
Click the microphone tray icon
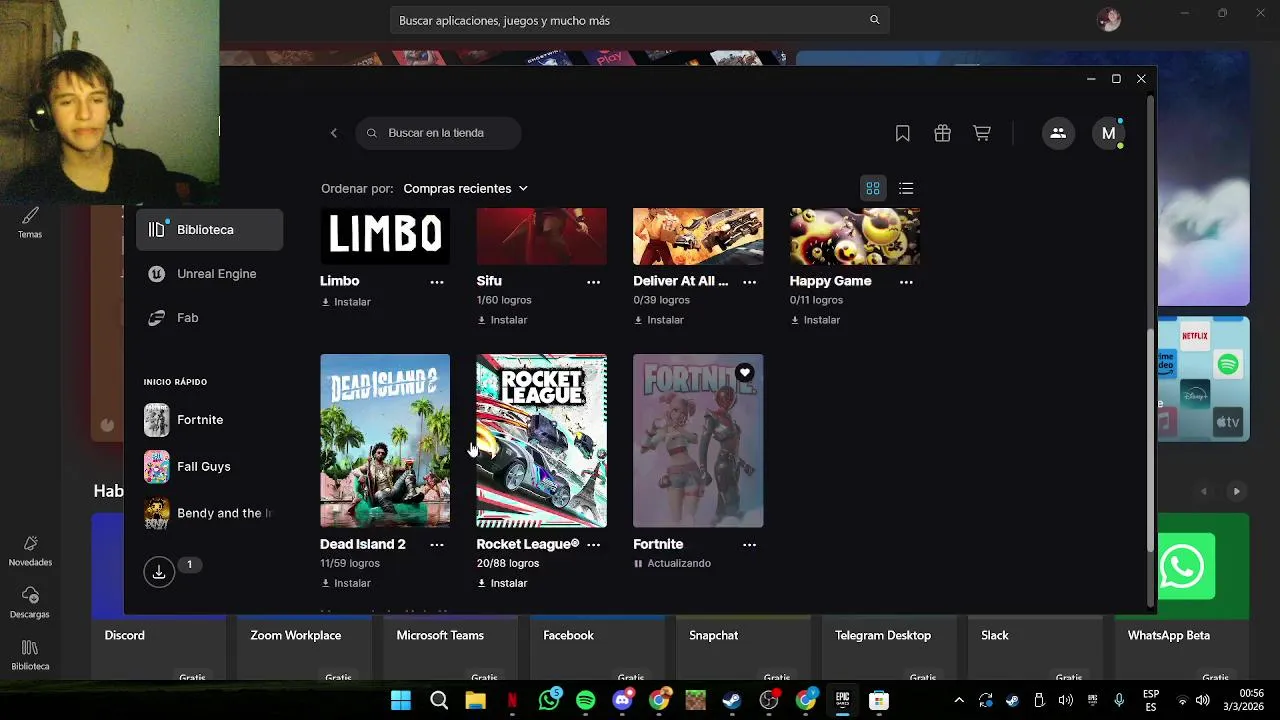pos(1119,700)
